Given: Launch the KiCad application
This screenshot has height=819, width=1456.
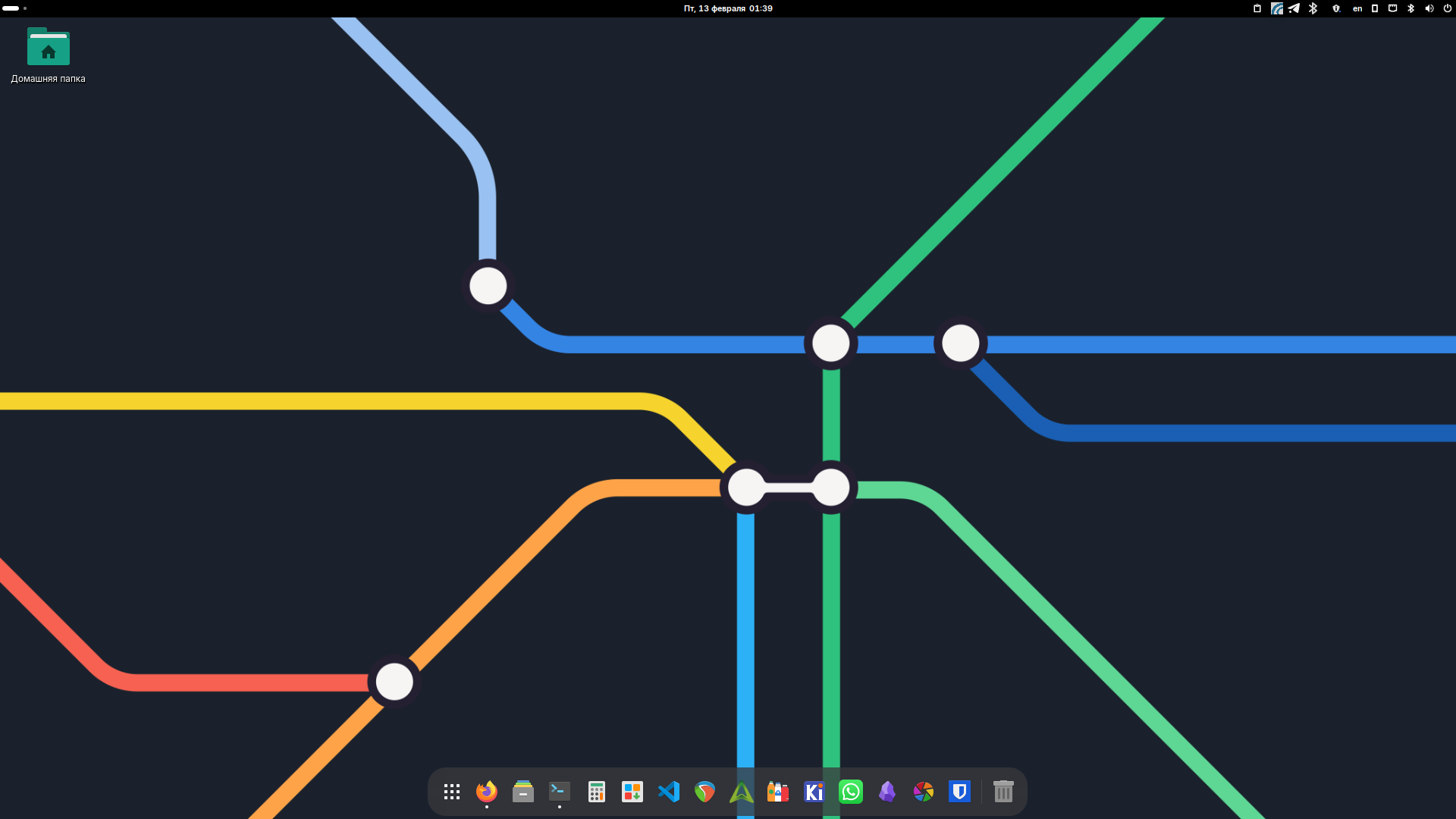Looking at the screenshot, I should tap(814, 792).
